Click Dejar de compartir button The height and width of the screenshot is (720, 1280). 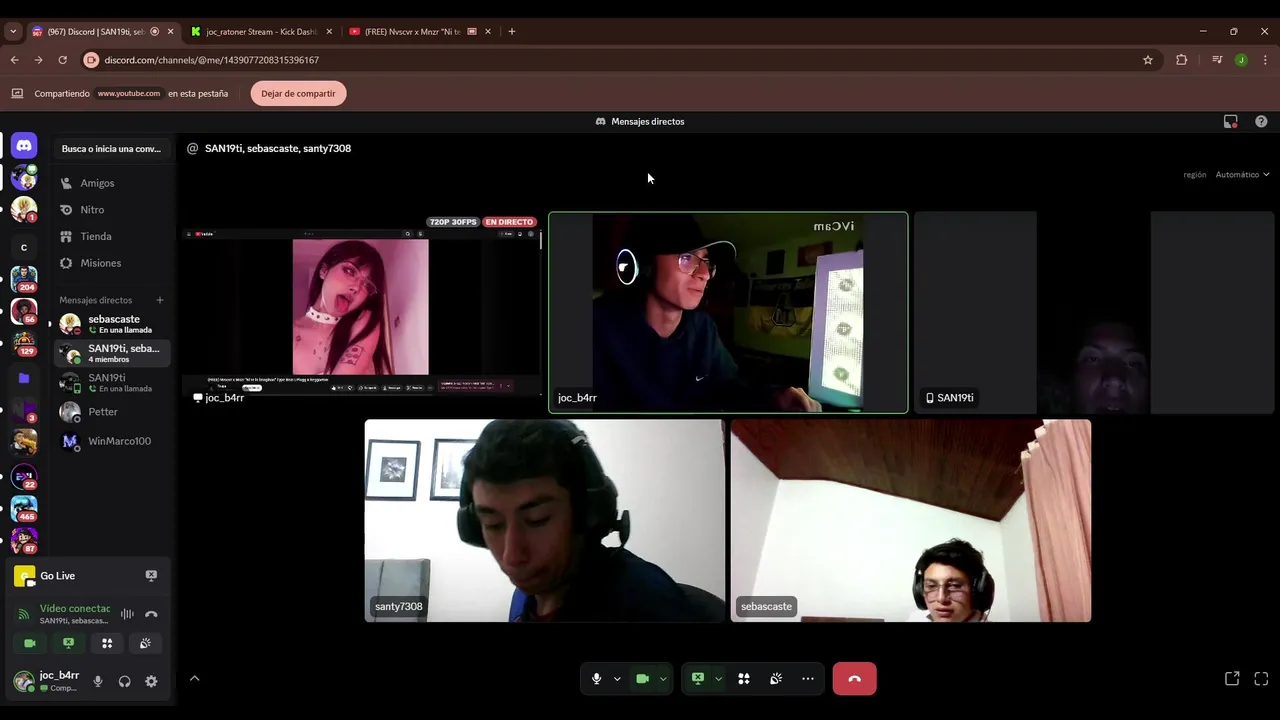pyautogui.click(x=298, y=93)
